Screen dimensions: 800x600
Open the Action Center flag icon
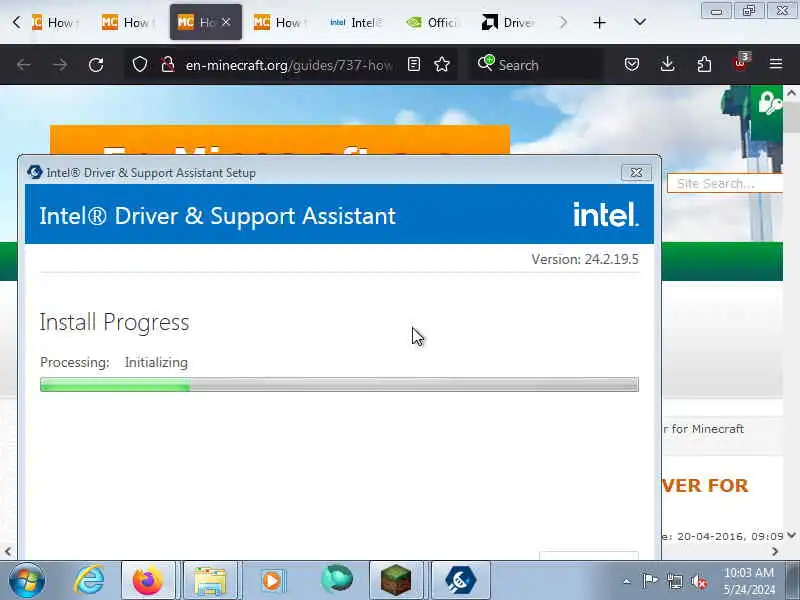pos(649,581)
